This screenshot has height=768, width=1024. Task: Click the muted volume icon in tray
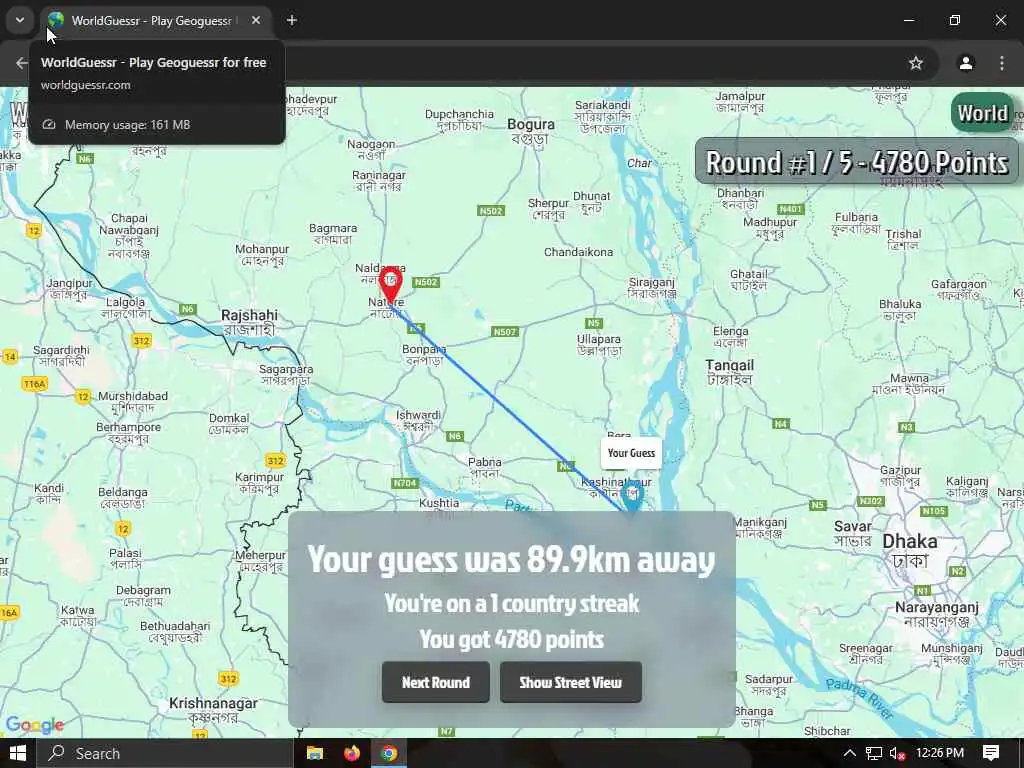(897, 754)
